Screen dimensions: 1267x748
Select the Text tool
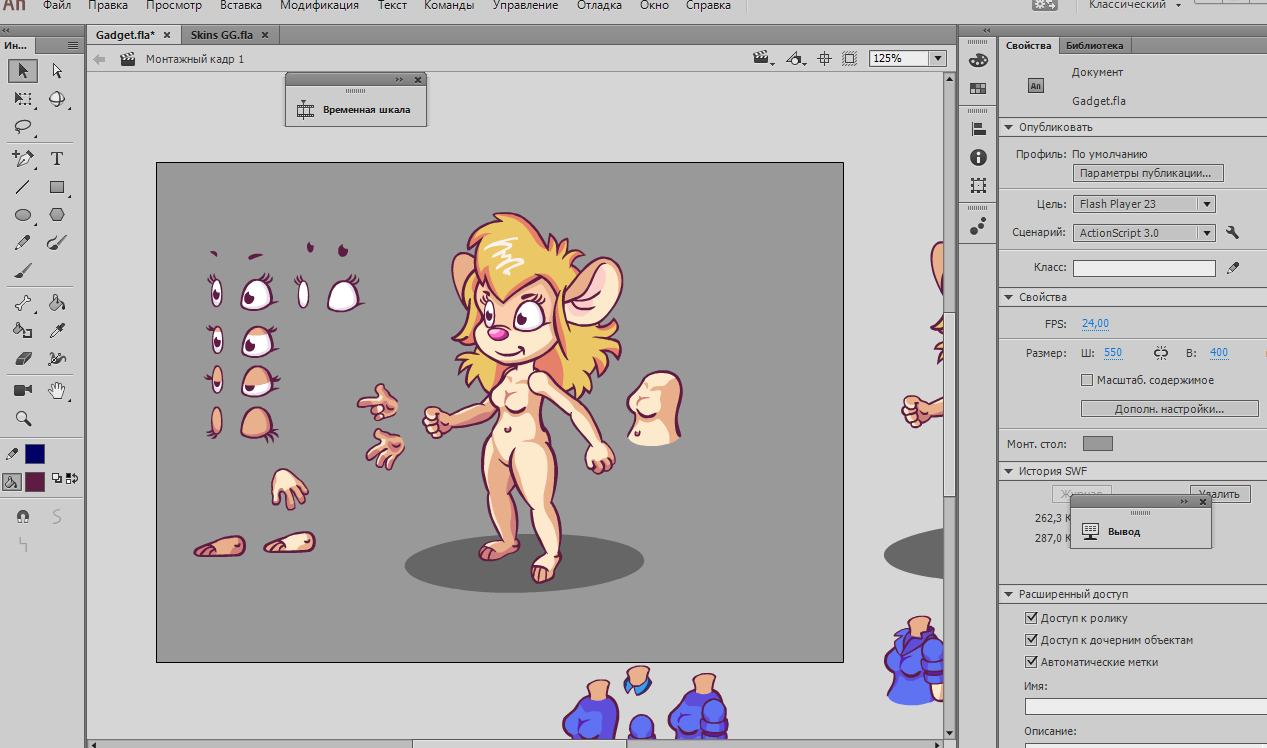pos(57,158)
